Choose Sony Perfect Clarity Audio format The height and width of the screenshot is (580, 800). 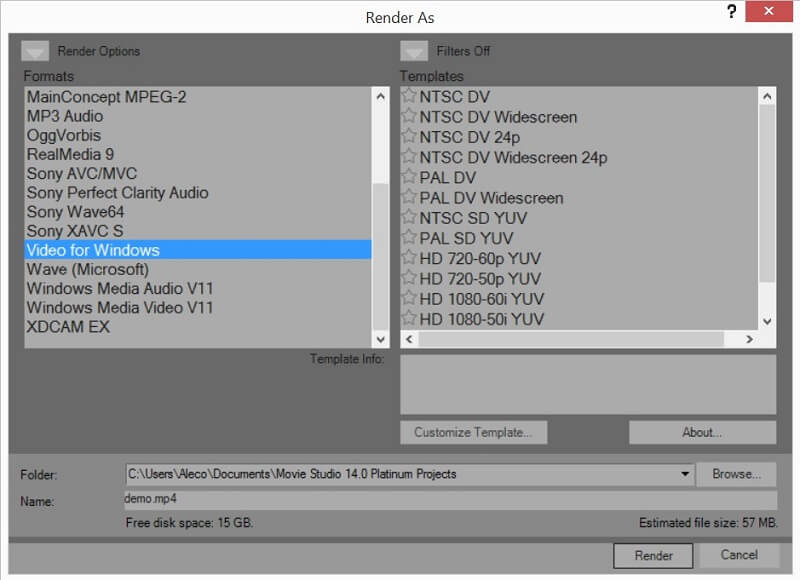click(198, 193)
